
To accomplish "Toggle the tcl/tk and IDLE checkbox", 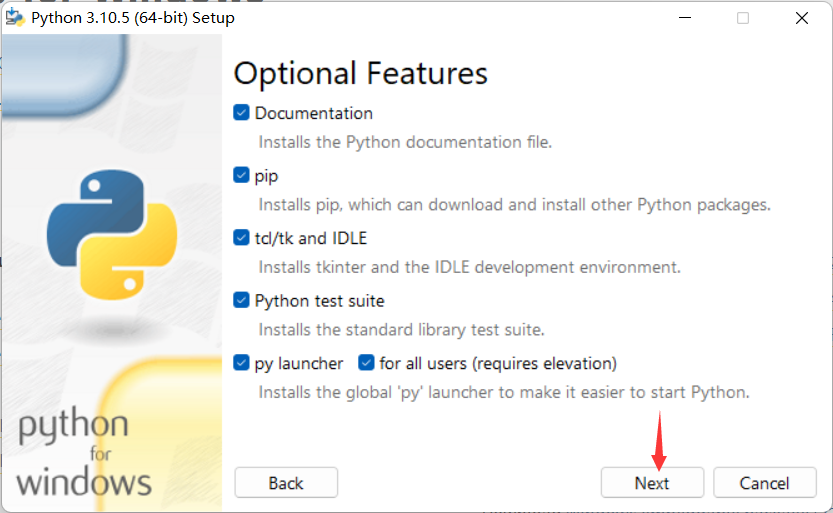I will point(241,238).
